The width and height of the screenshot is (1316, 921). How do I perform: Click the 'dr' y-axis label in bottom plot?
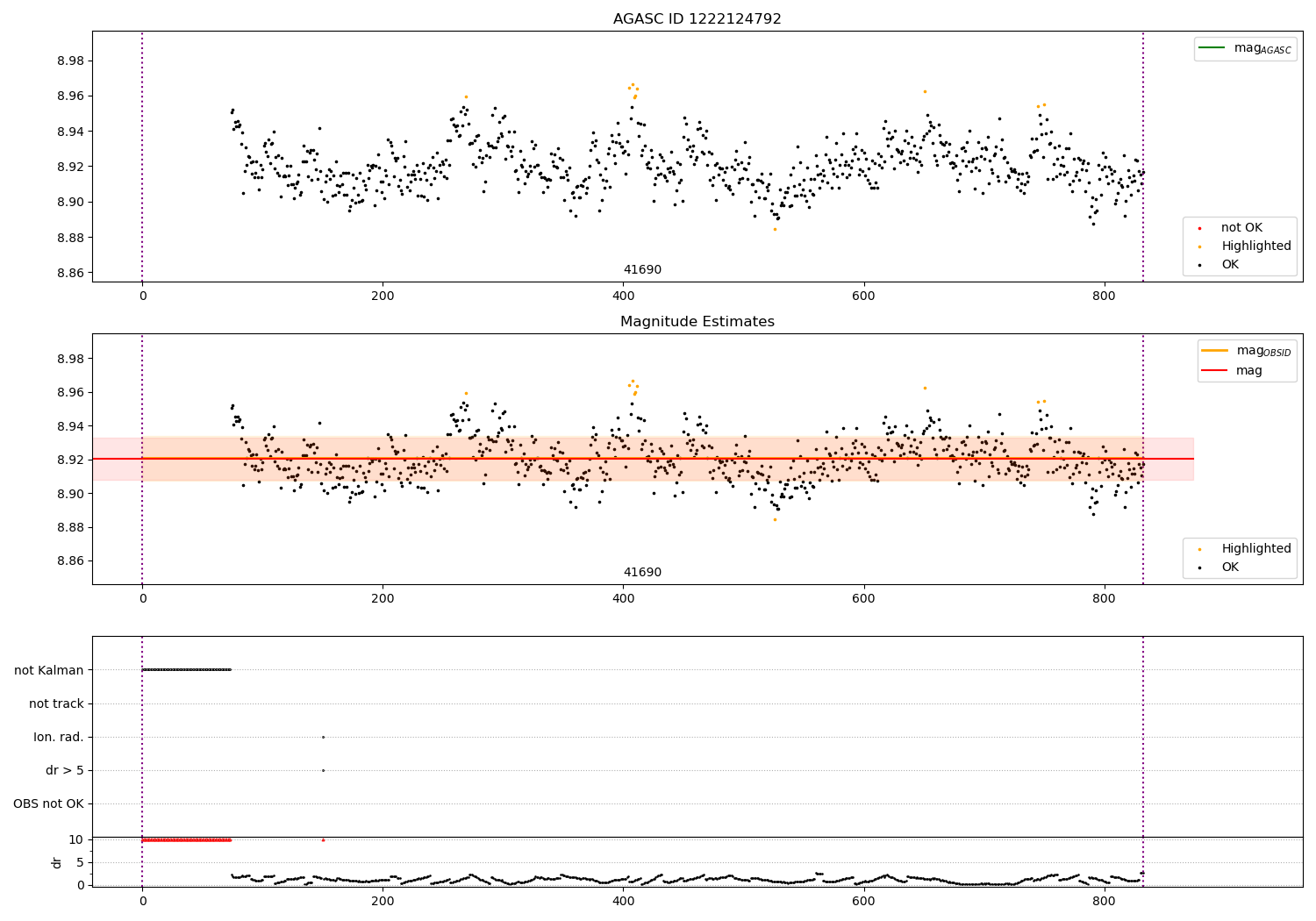click(x=57, y=862)
